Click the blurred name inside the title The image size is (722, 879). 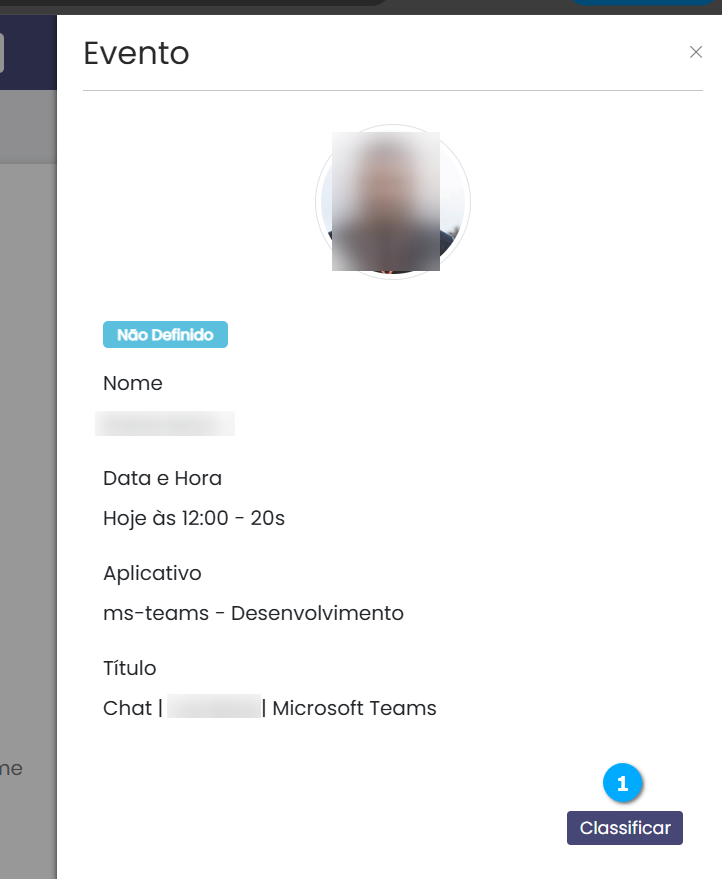(214, 706)
